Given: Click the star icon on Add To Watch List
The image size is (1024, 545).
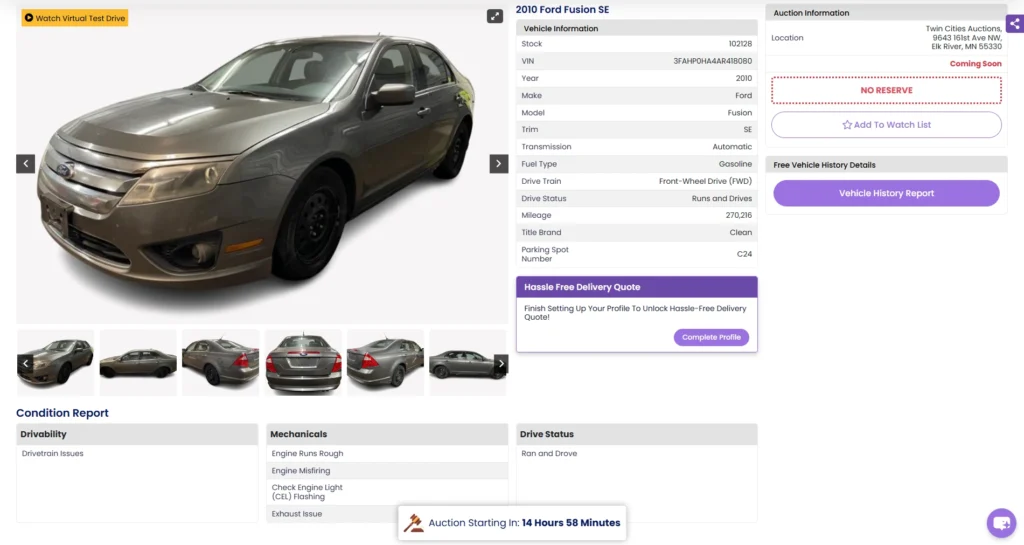Looking at the screenshot, I should pos(846,125).
